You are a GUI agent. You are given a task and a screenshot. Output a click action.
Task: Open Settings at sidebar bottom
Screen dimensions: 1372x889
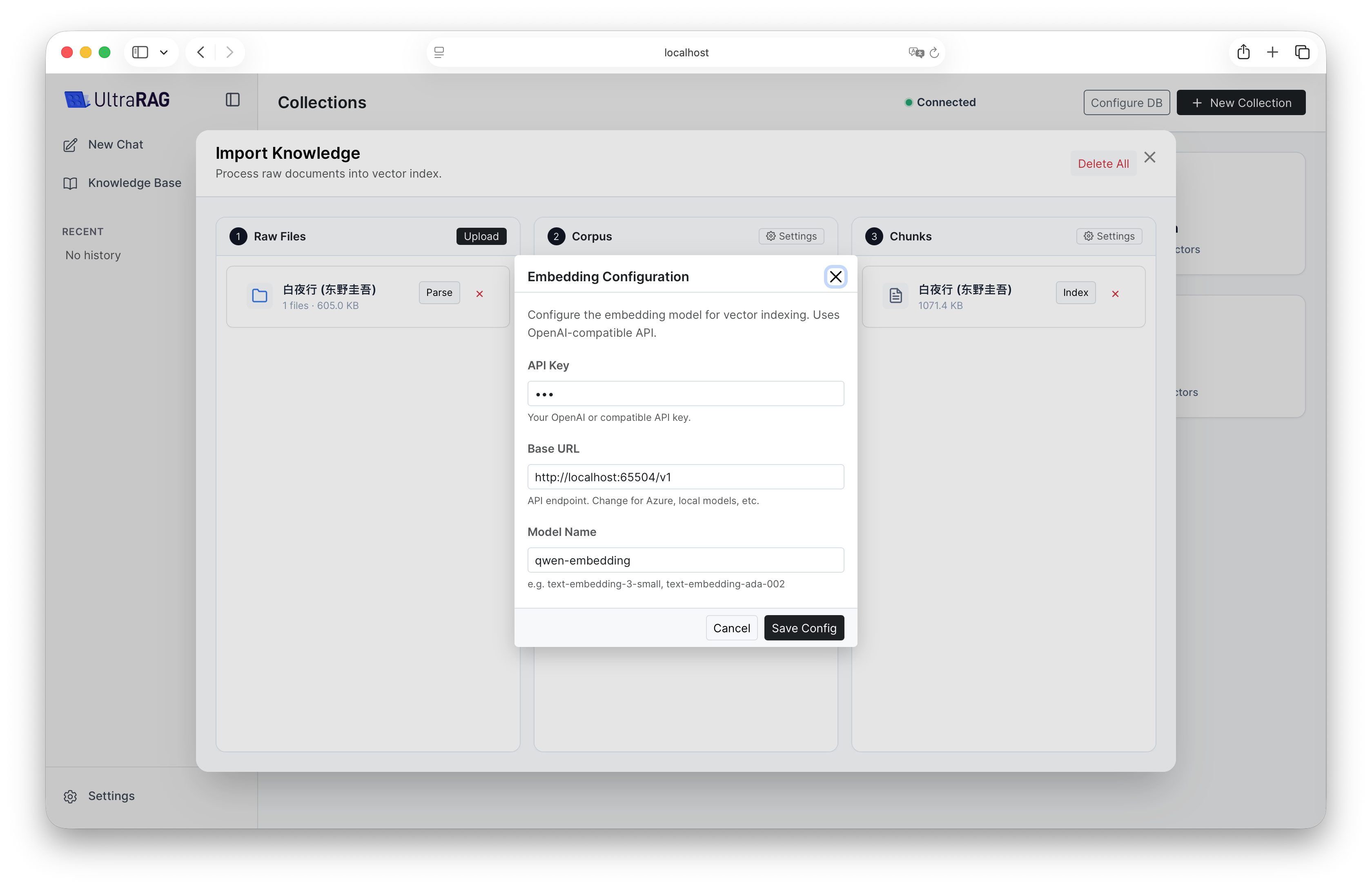[x=111, y=796]
